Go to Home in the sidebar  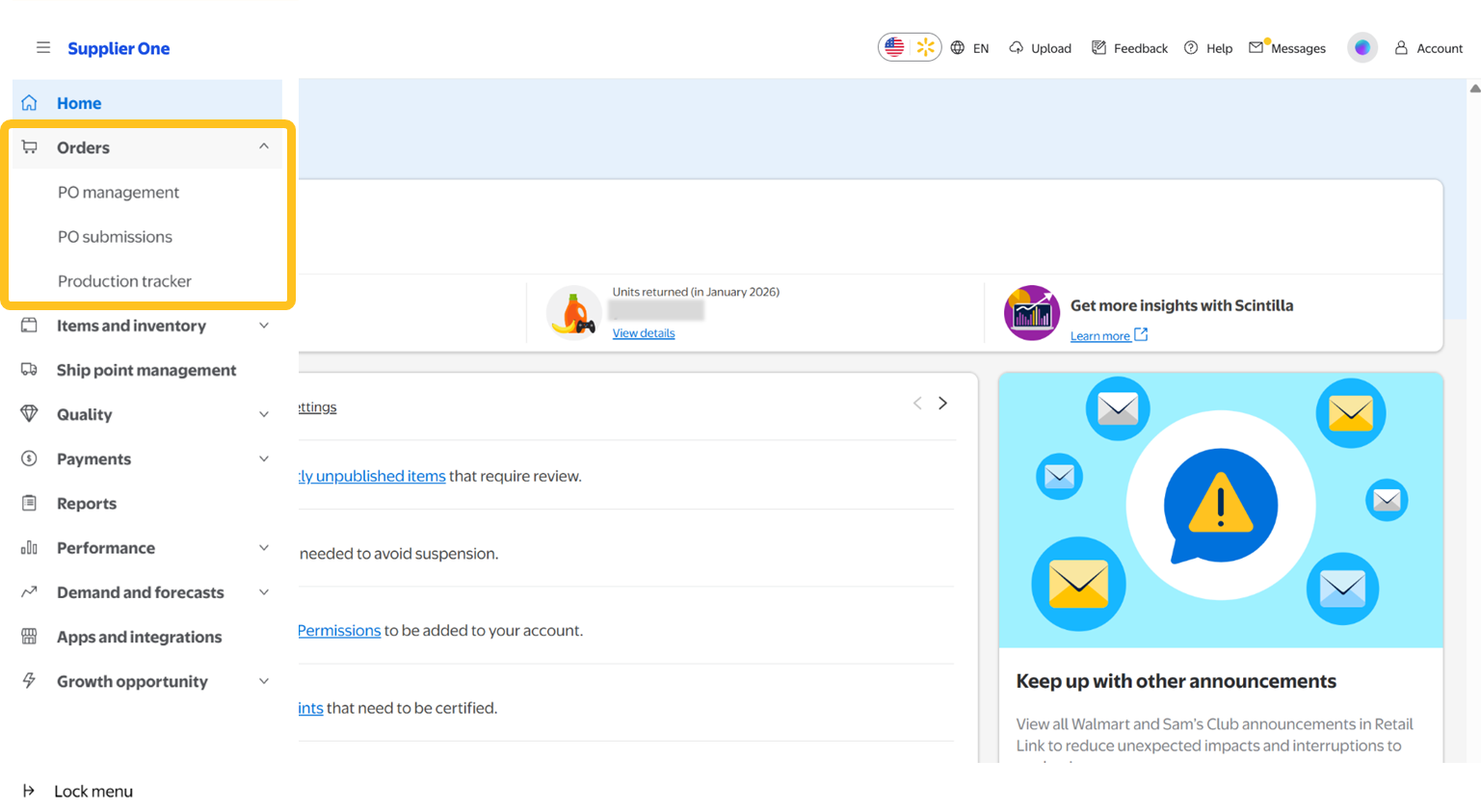tap(146, 103)
